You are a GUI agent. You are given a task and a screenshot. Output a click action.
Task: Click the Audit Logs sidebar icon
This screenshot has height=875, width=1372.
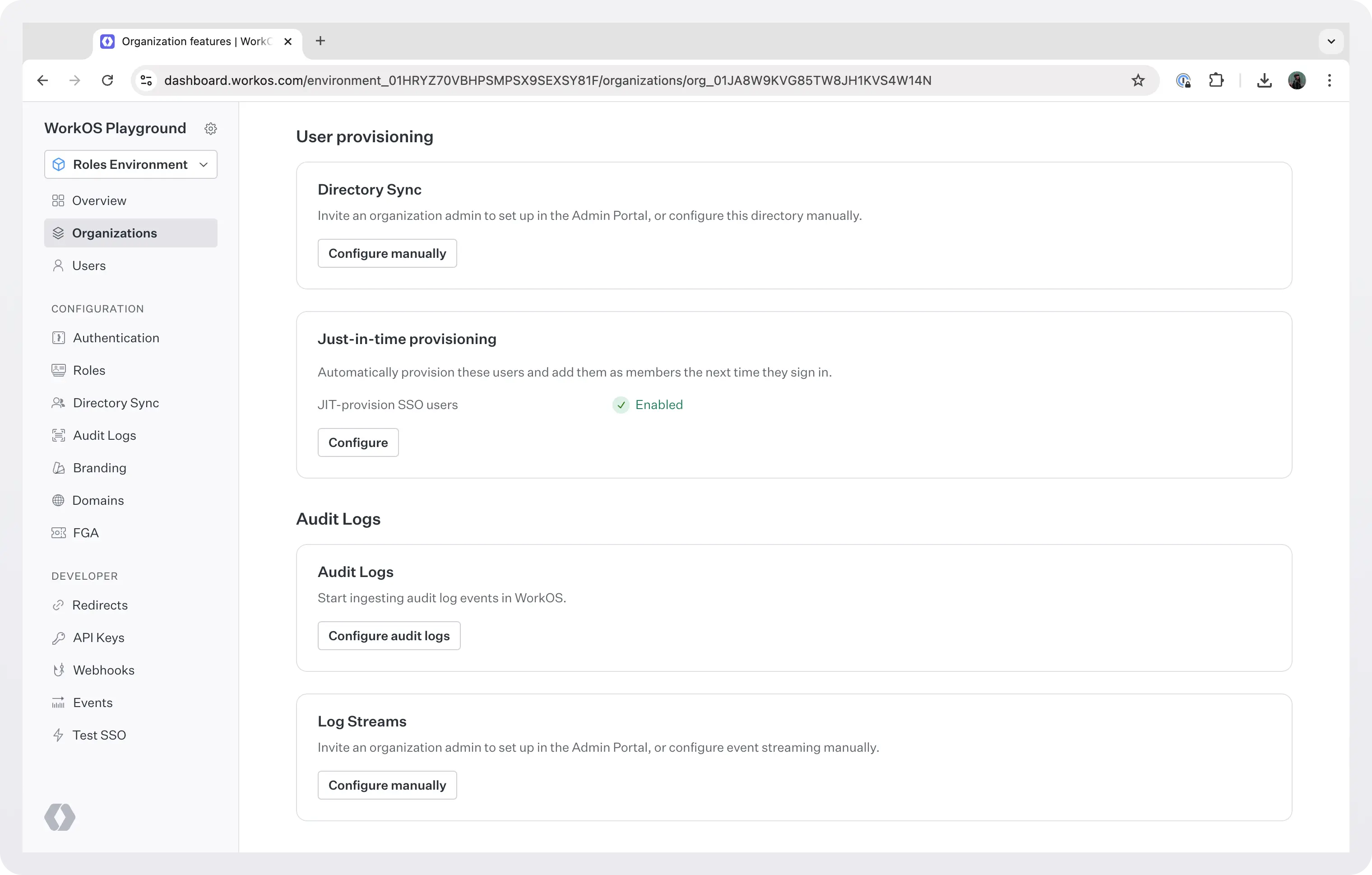(x=59, y=436)
